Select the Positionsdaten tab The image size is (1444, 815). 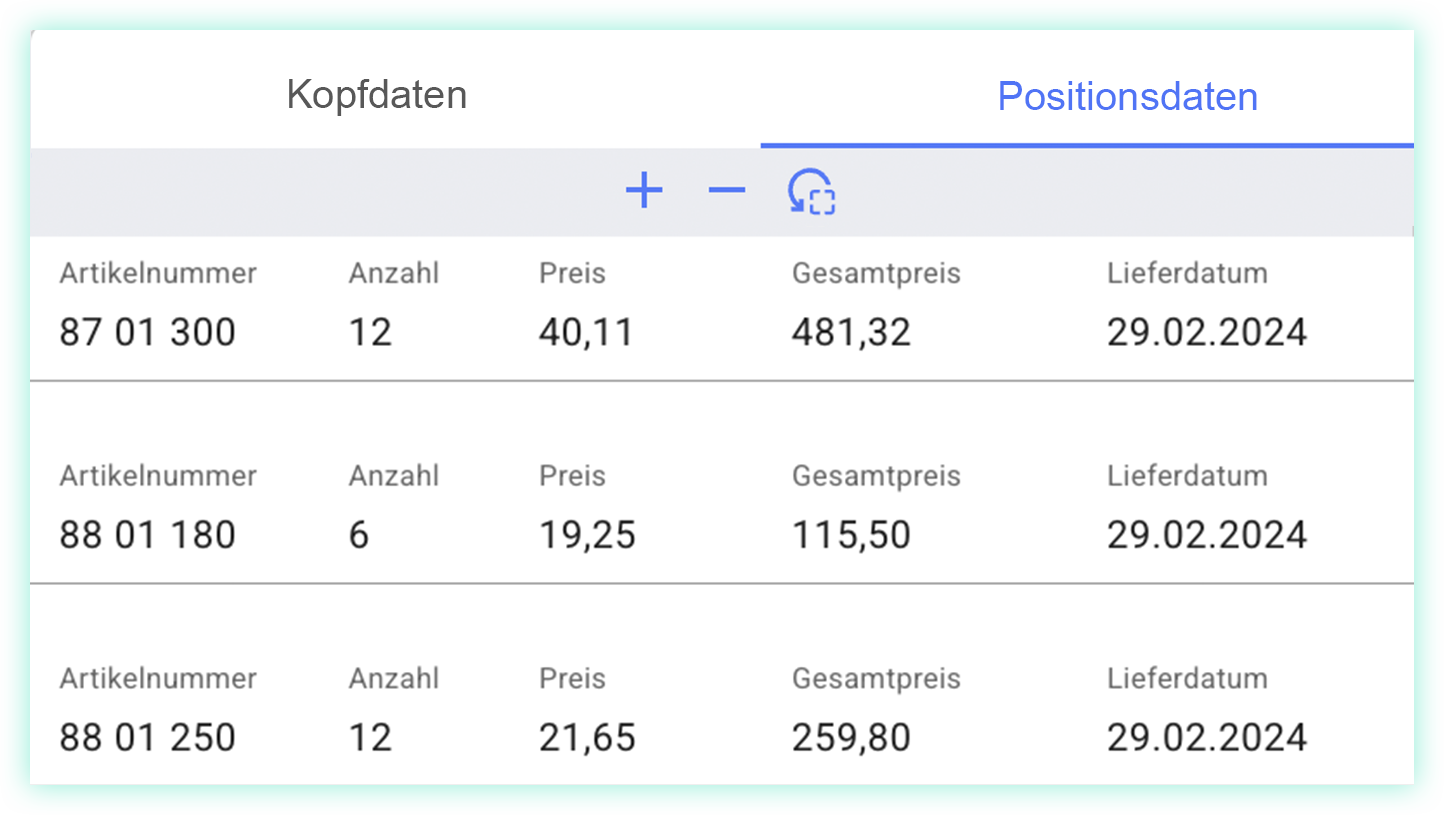tap(1128, 96)
